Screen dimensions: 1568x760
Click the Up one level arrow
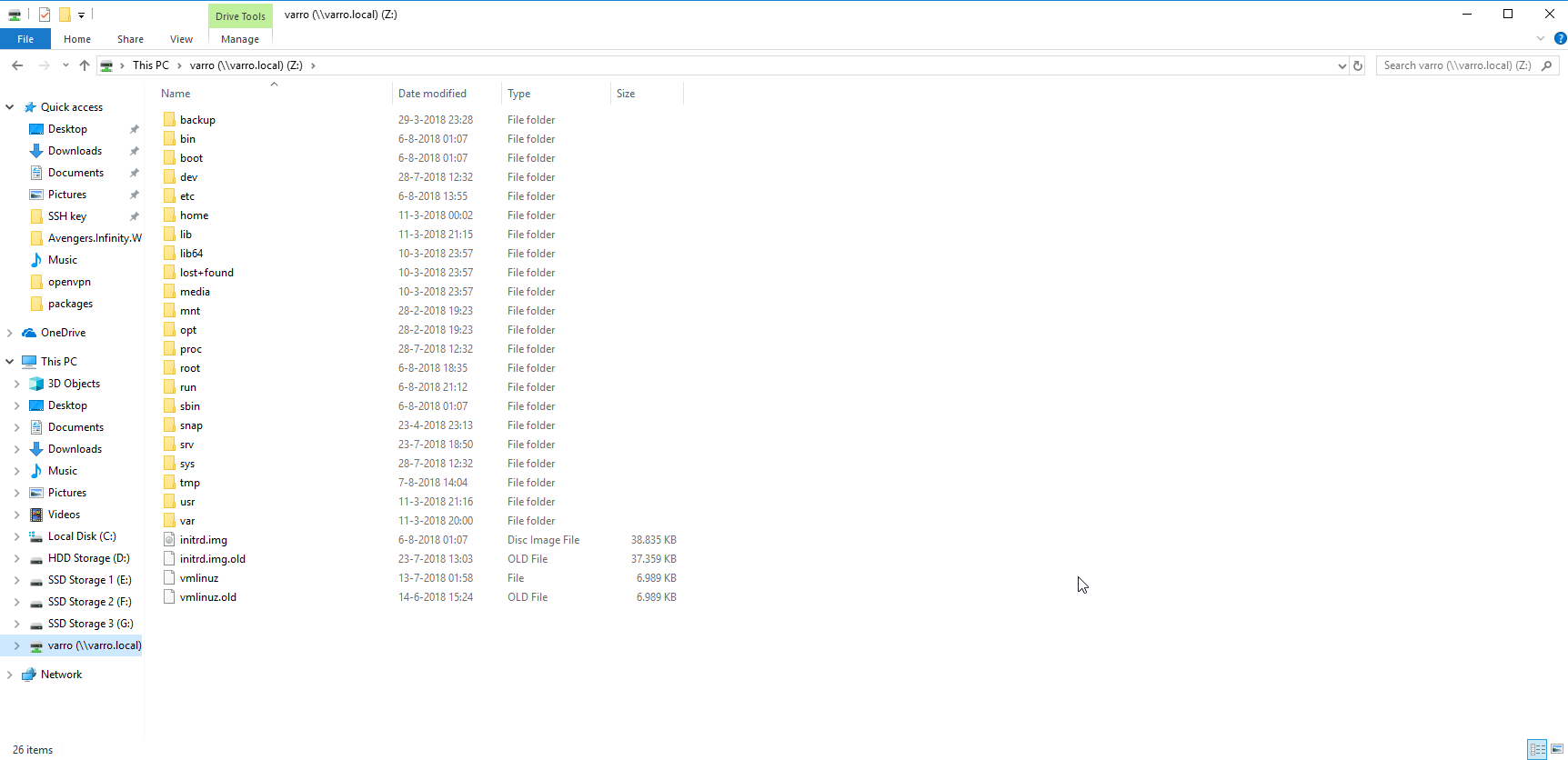[85, 65]
